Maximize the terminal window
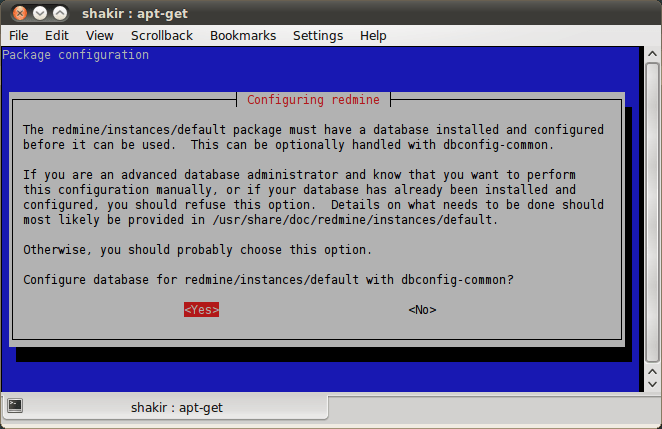Viewport: 662px width, 429px height. (x=60, y=14)
